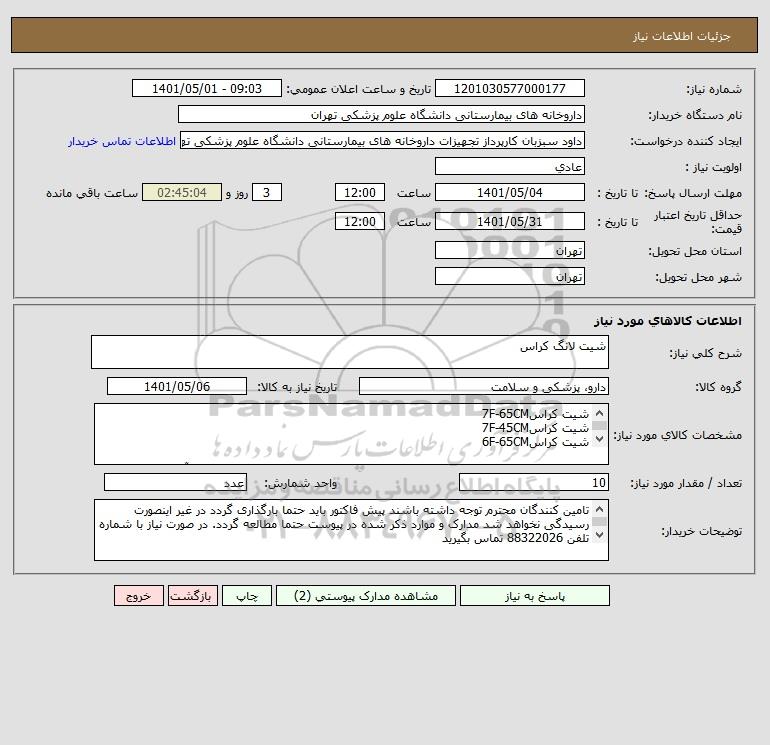
Task: Click the خروج exit button
Action: pos(138,596)
